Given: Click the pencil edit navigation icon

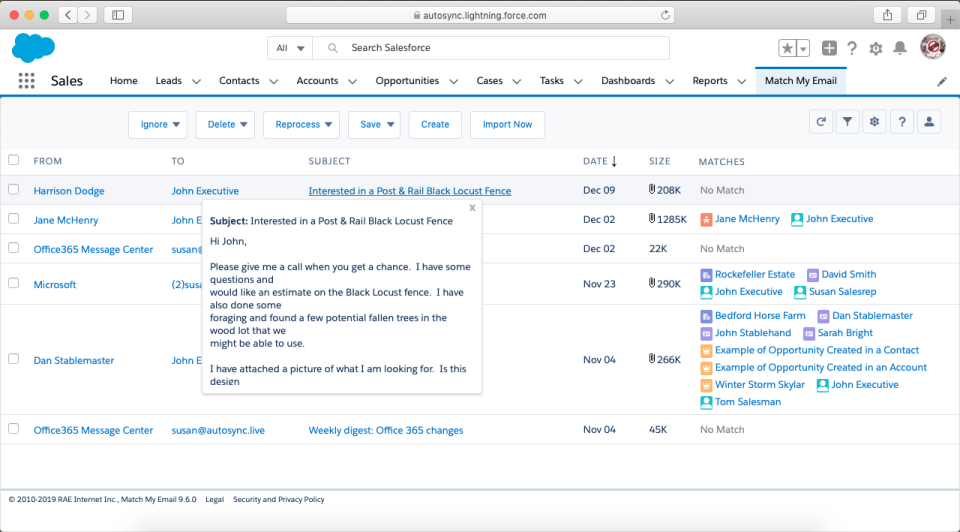Looking at the screenshot, I should click(x=941, y=81).
